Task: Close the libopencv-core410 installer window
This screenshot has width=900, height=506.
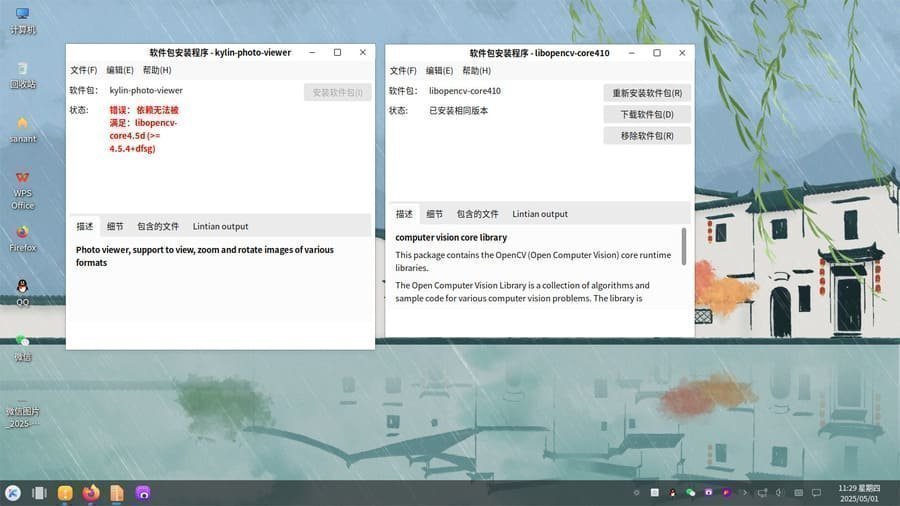Action: point(682,53)
